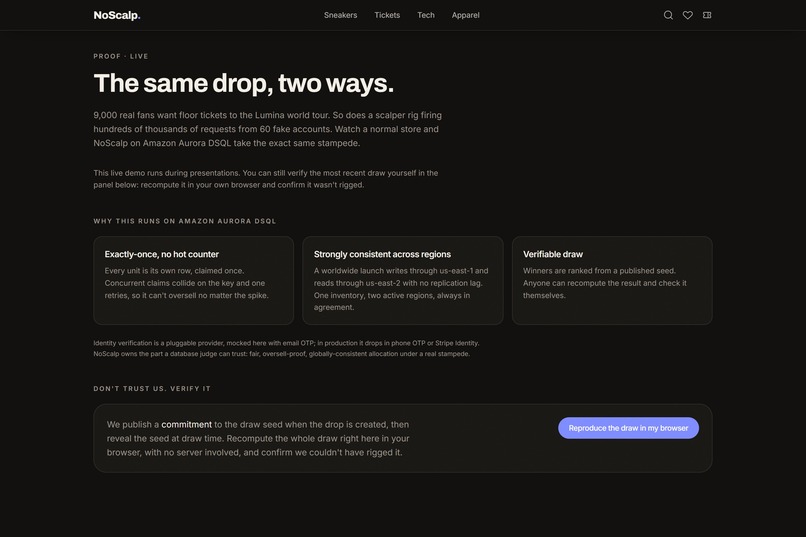Click text This live demo runs during presentations
Viewport: 806px width, 537px height.
point(266,179)
